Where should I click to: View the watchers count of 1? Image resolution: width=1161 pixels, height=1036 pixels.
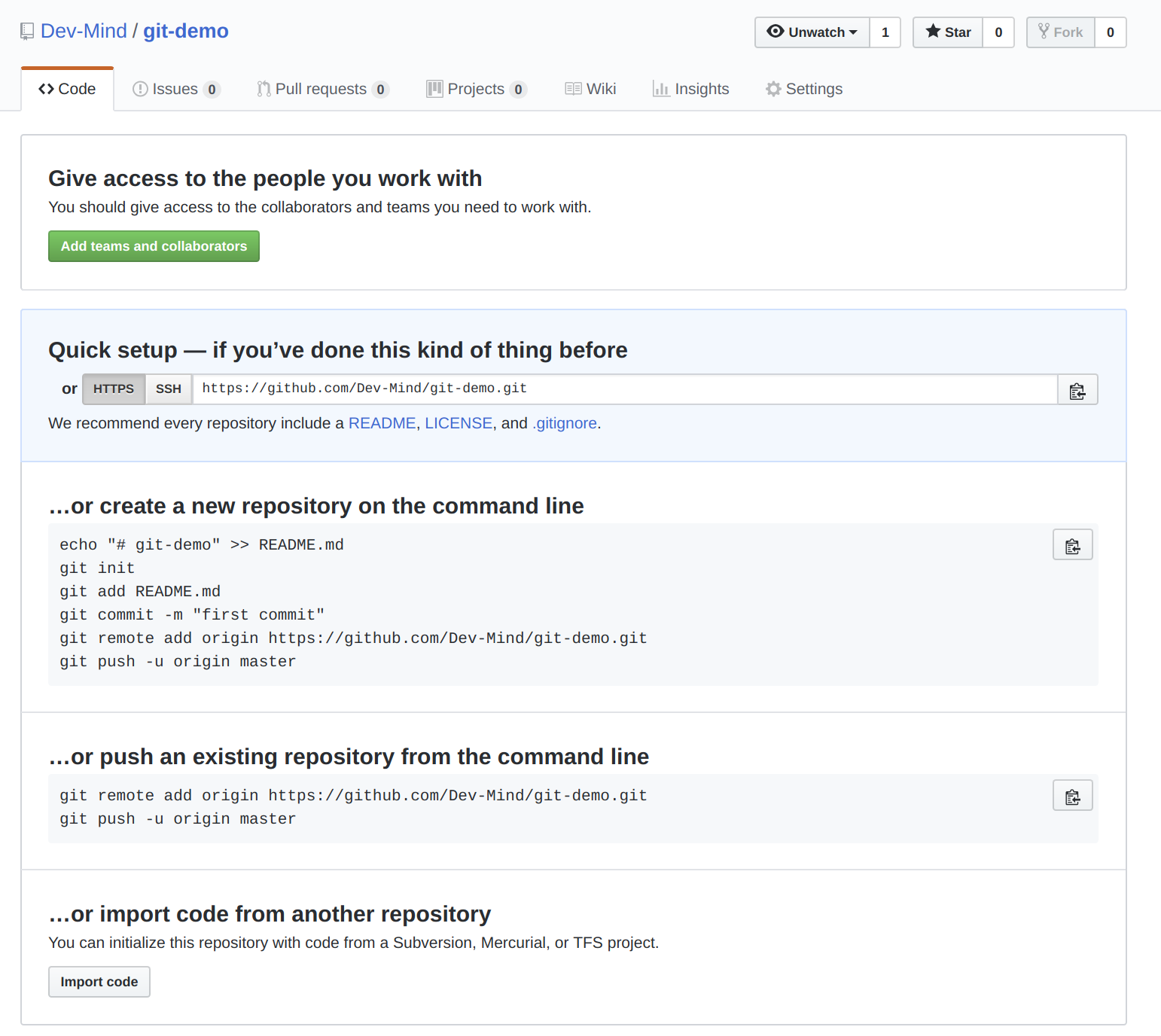(x=885, y=32)
